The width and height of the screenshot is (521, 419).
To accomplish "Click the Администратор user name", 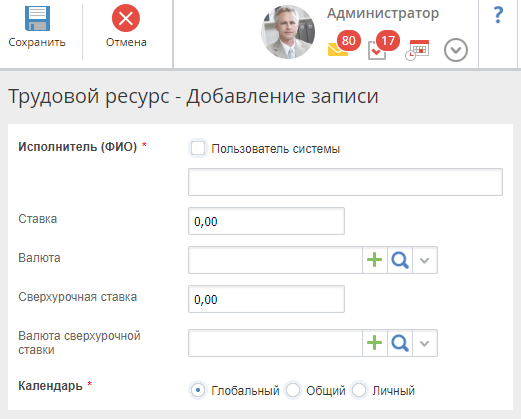I will (383, 13).
